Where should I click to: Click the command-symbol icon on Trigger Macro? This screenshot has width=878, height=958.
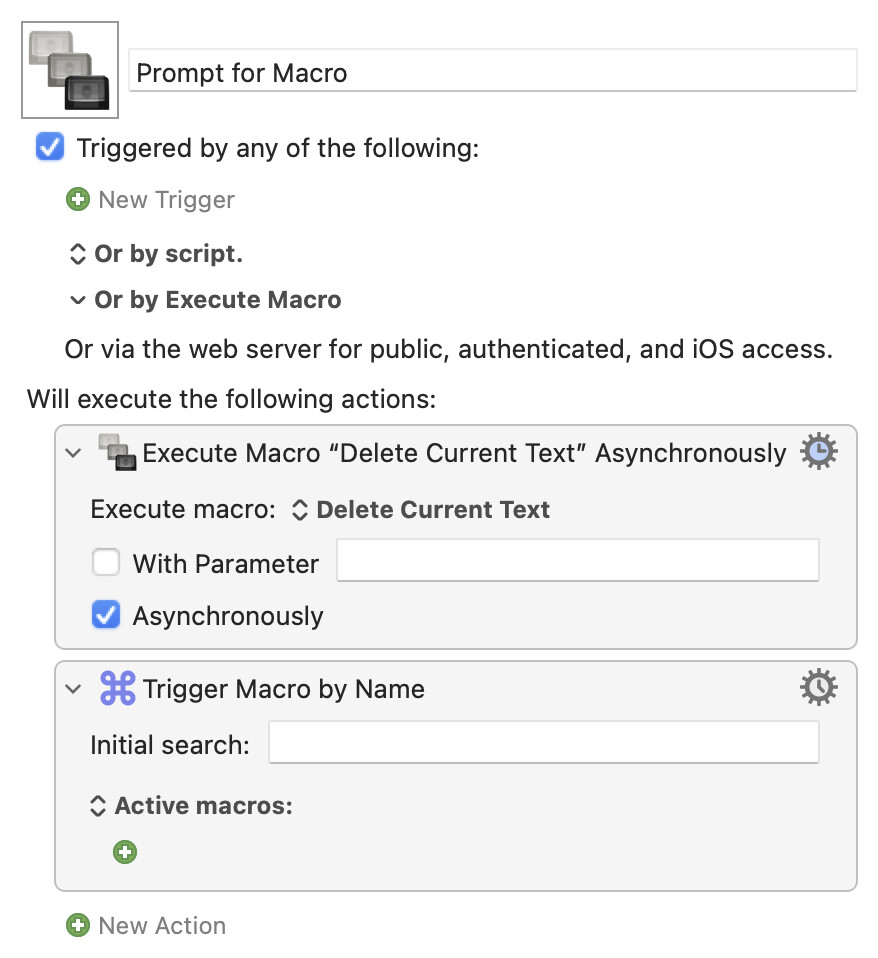(117, 688)
